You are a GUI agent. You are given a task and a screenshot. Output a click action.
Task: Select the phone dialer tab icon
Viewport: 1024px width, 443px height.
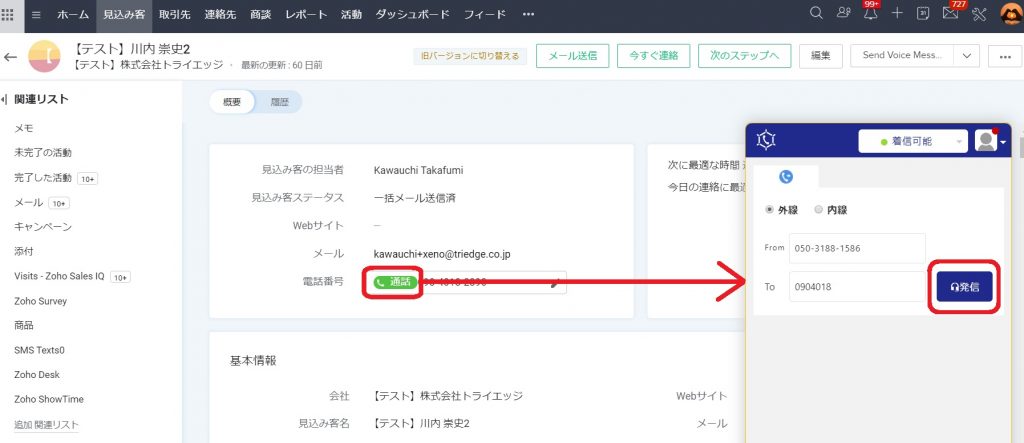(786, 176)
